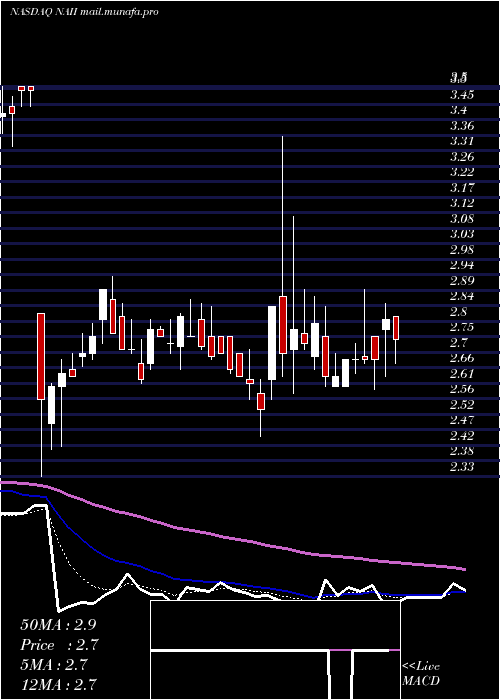Image resolution: width=500 pixels, height=700 pixels.
Task: Click the 2.66 price axis label
Action: pos(462,358)
